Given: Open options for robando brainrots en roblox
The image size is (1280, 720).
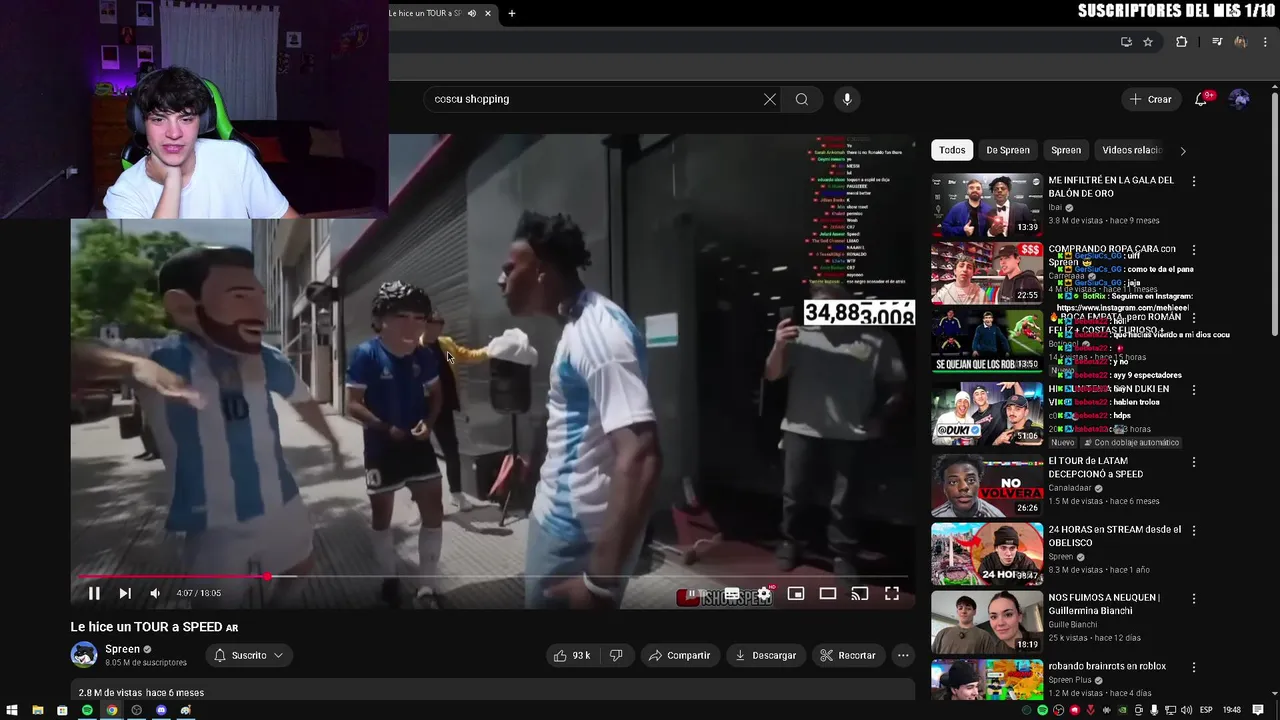Looking at the screenshot, I should (1193, 666).
